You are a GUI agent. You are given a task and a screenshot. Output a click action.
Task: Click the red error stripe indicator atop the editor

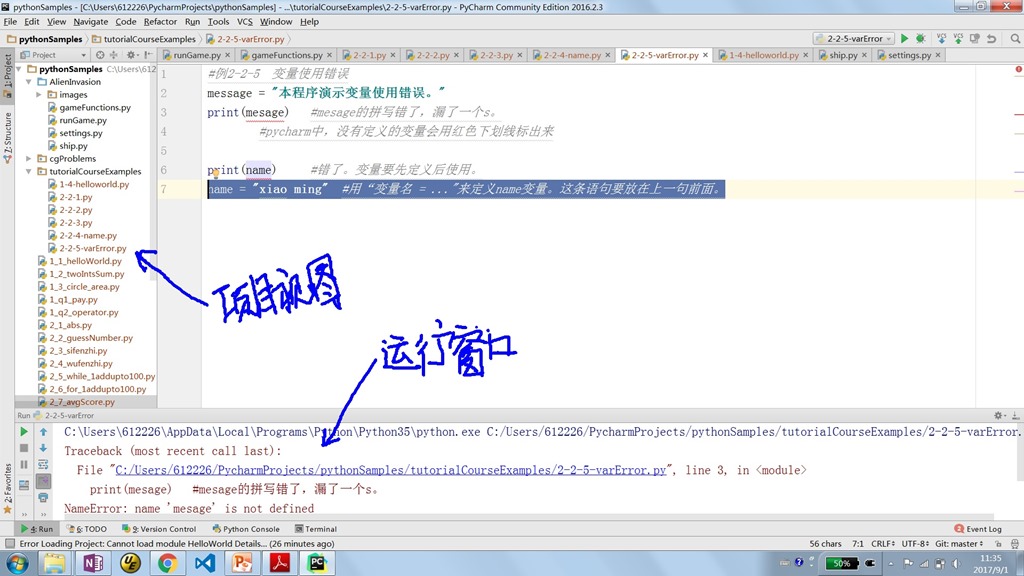pos(1018,69)
